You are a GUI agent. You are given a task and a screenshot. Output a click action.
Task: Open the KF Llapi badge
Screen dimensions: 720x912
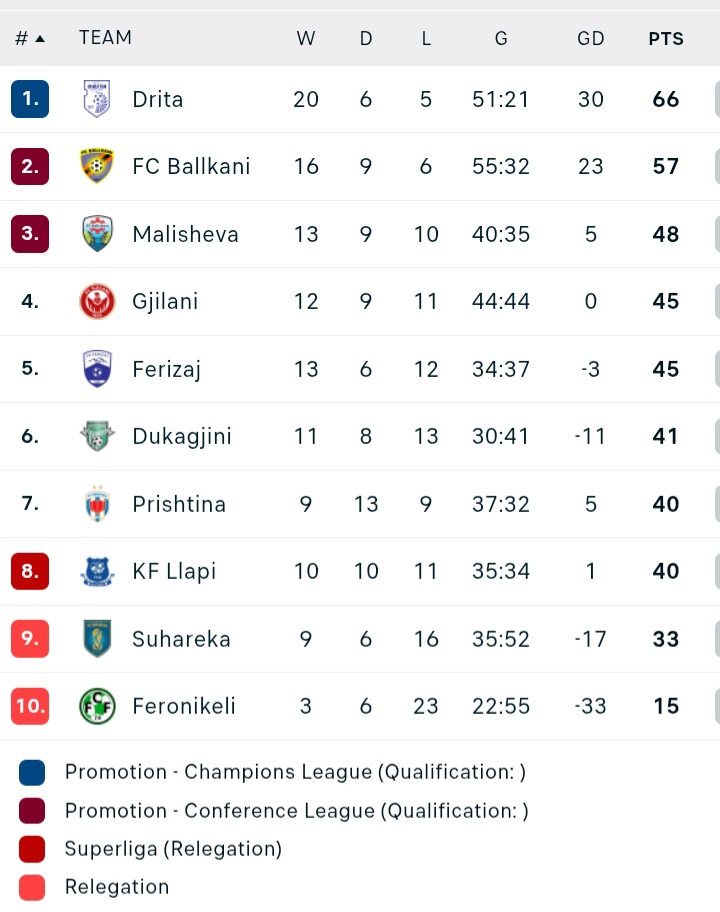click(x=97, y=571)
